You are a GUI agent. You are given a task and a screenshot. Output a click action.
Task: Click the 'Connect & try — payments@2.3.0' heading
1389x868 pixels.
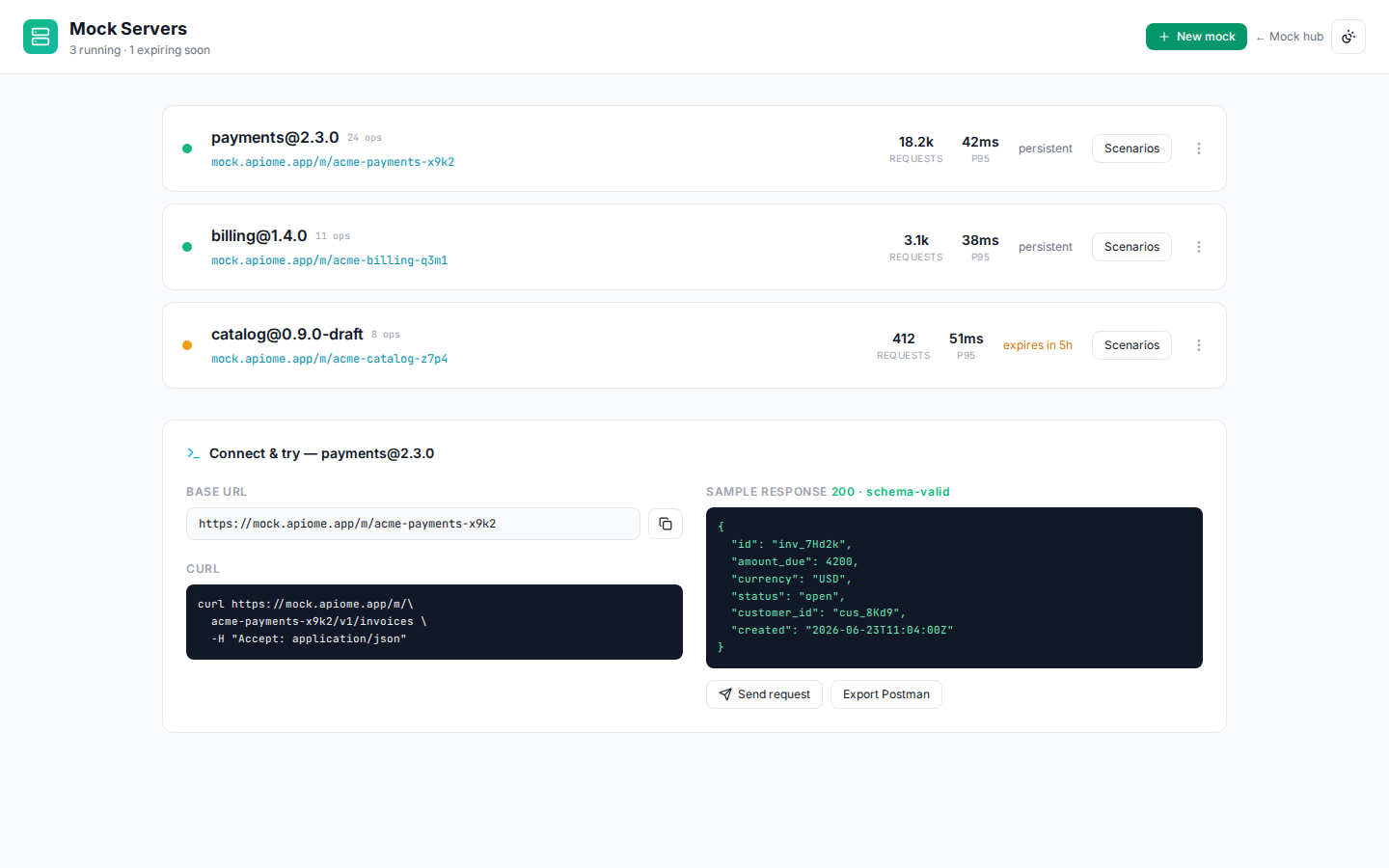tap(321, 453)
